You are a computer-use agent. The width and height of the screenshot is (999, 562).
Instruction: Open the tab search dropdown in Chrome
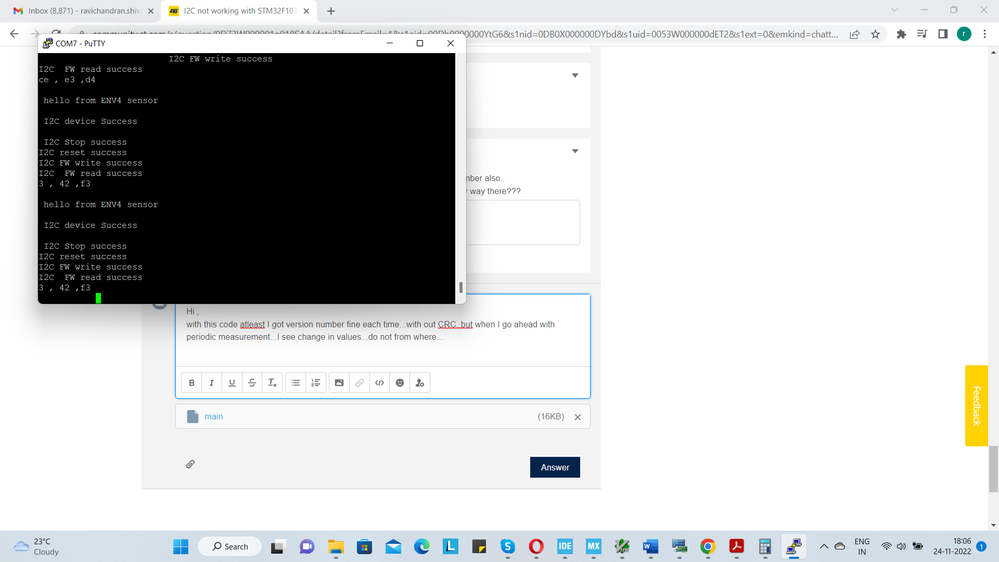pyautogui.click(x=895, y=10)
